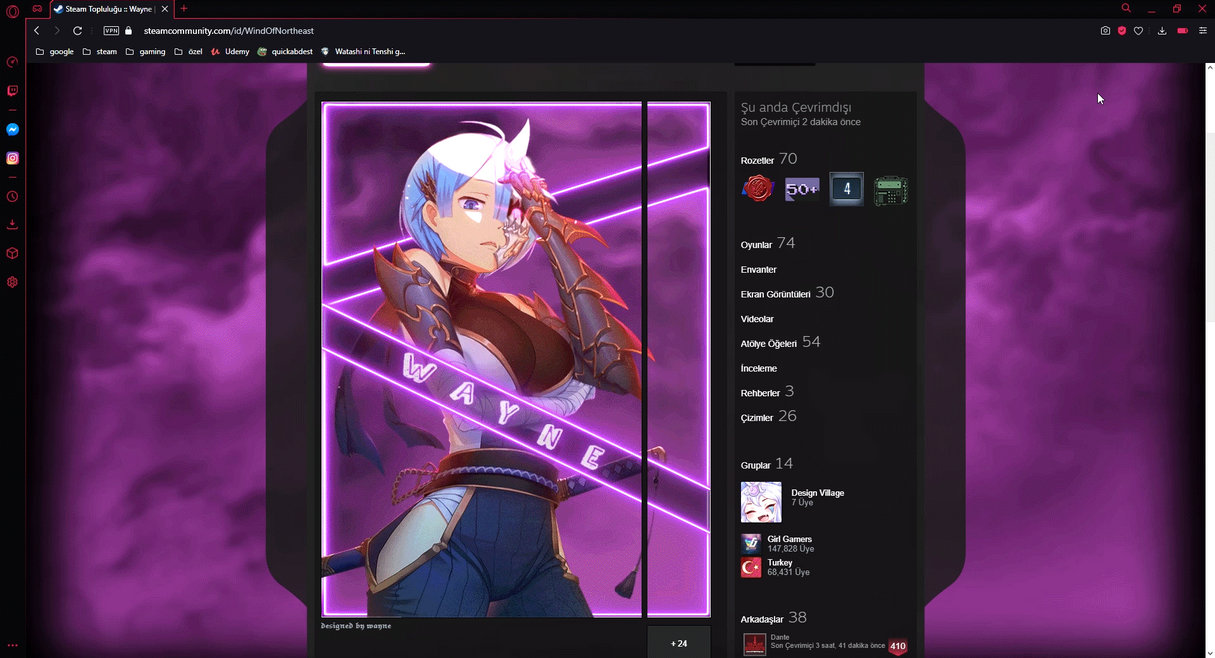Open ad blocker settings via the shield icon

click(1121, 31)
